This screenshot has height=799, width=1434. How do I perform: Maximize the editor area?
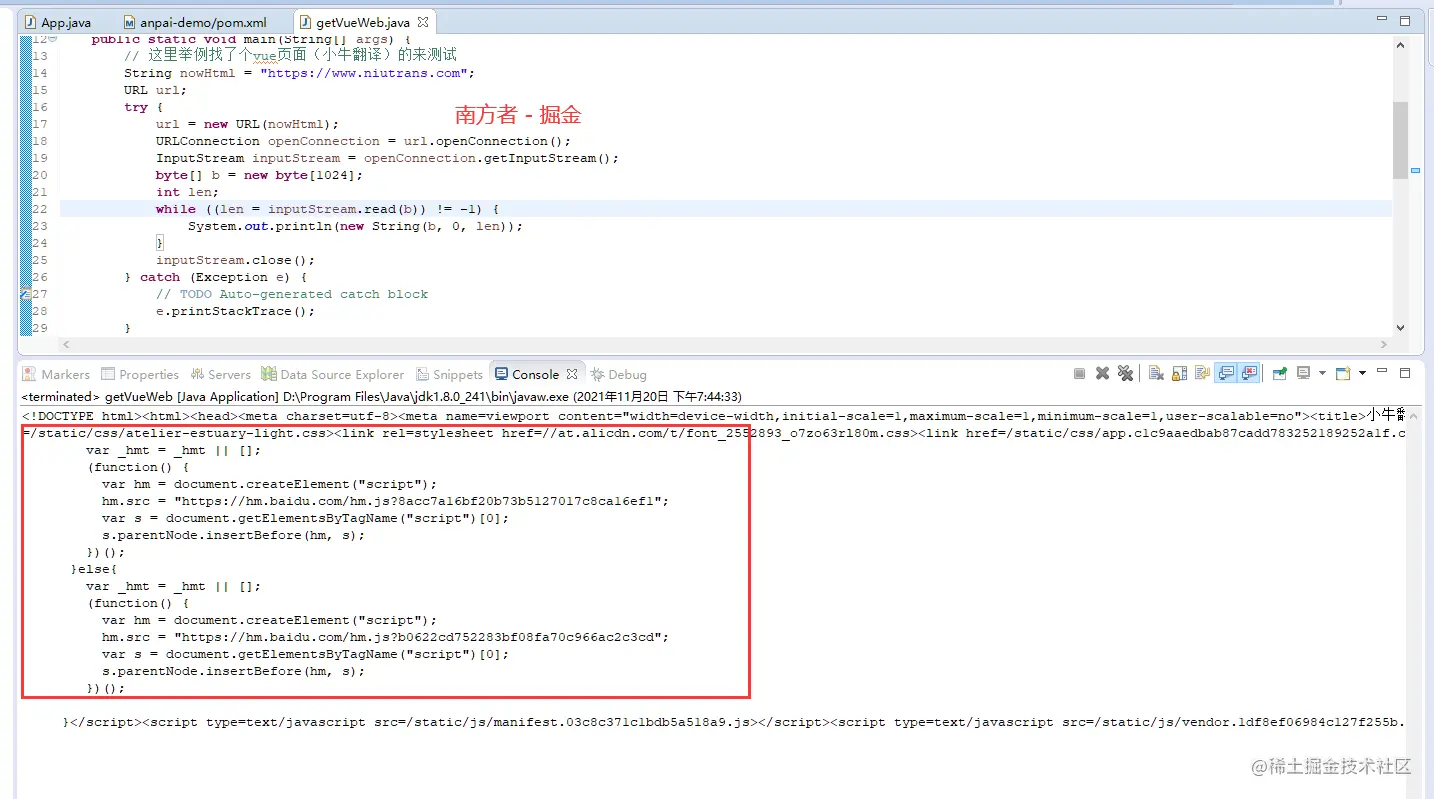point(1405,20)
